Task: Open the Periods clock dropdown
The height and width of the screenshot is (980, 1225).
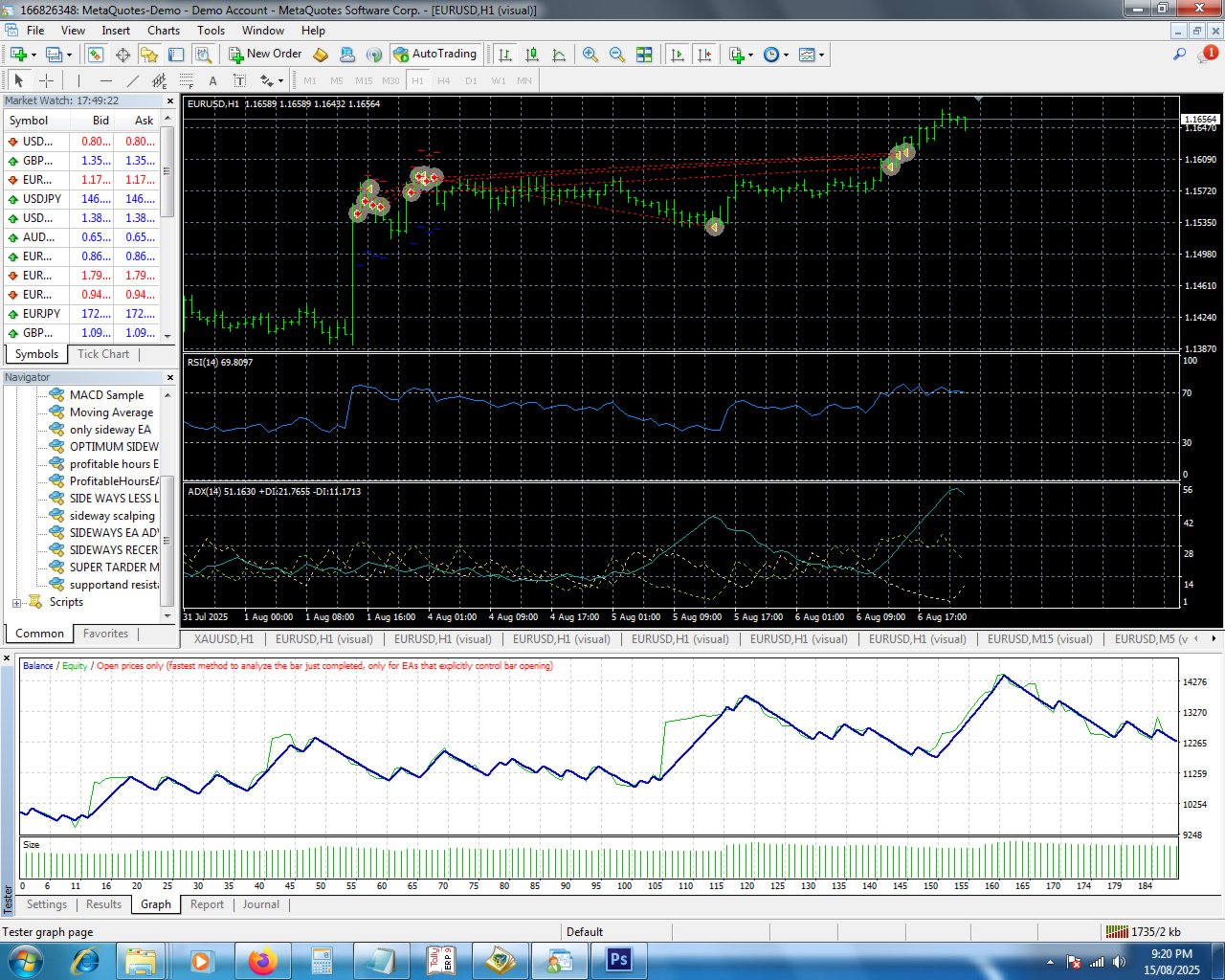Action: pyautogui.click(x=776, y=55)
